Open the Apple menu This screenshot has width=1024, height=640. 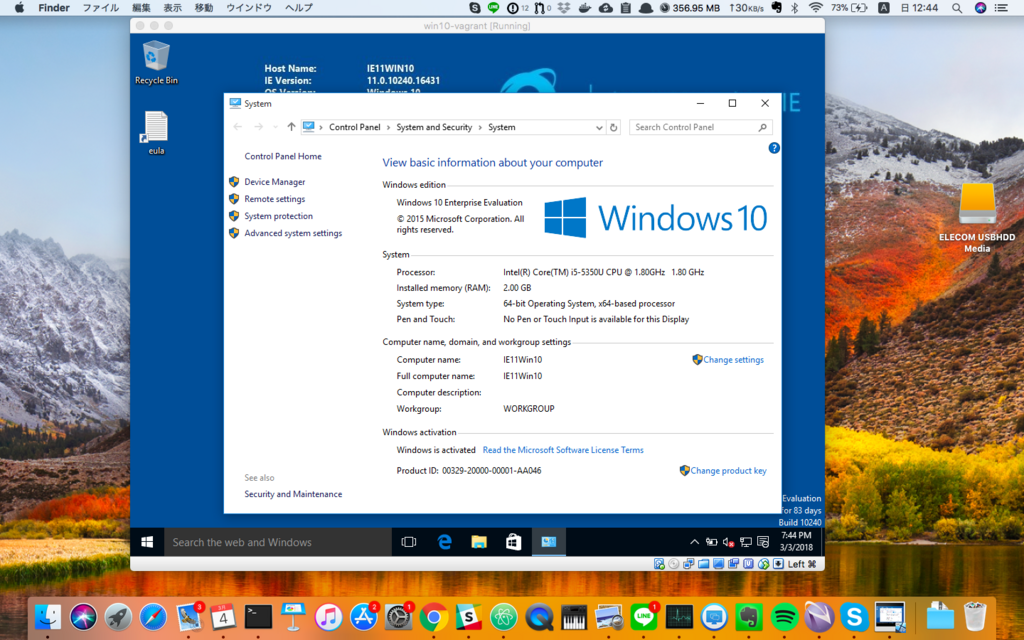[x=20, y=8]
